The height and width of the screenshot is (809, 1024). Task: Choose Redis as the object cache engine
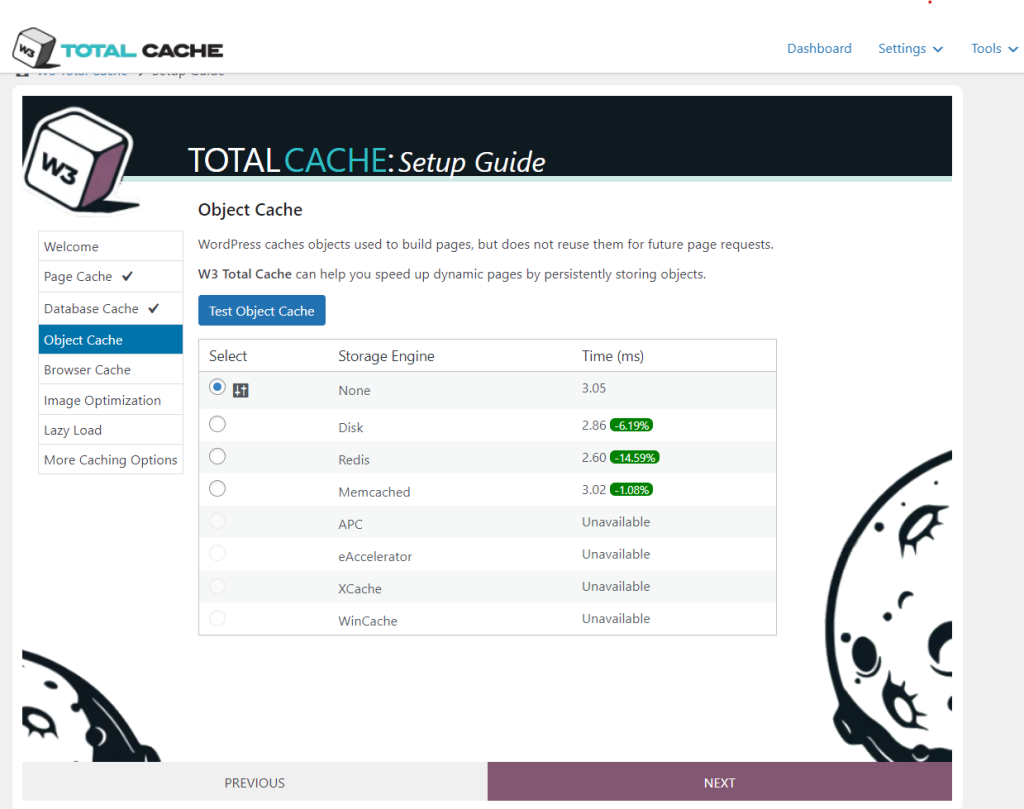click(217, 456)
